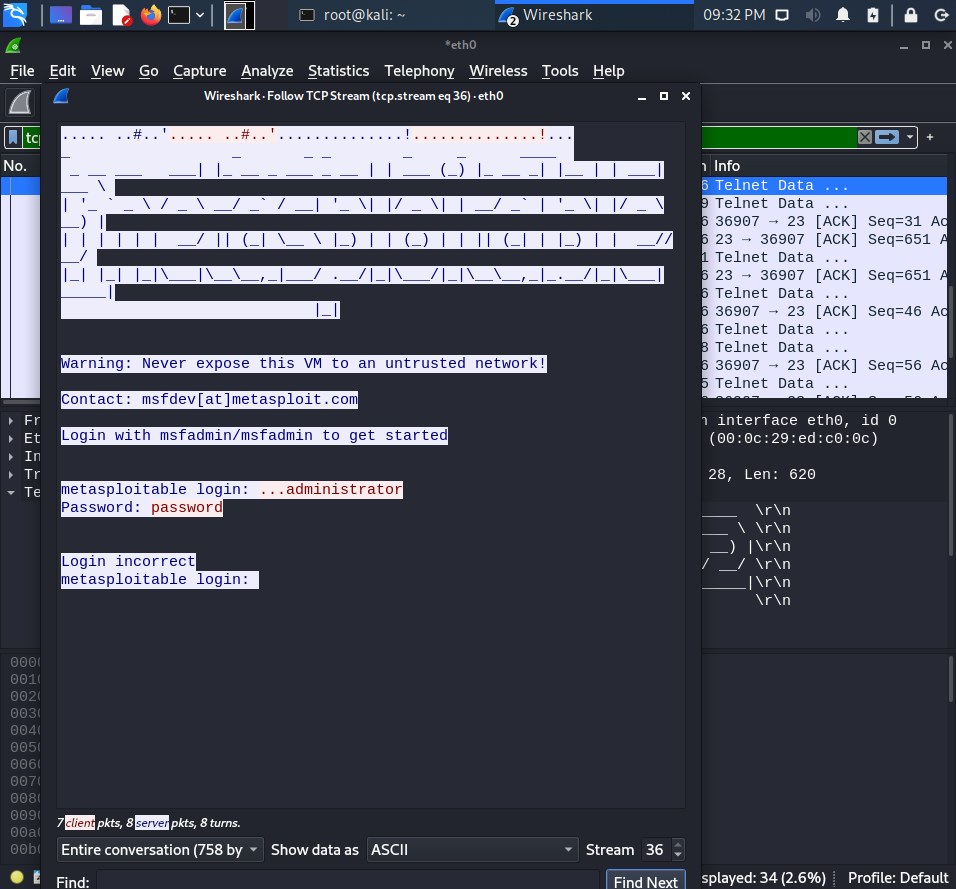Click the 'Login incorrect' line in stream

coord(128,562)
